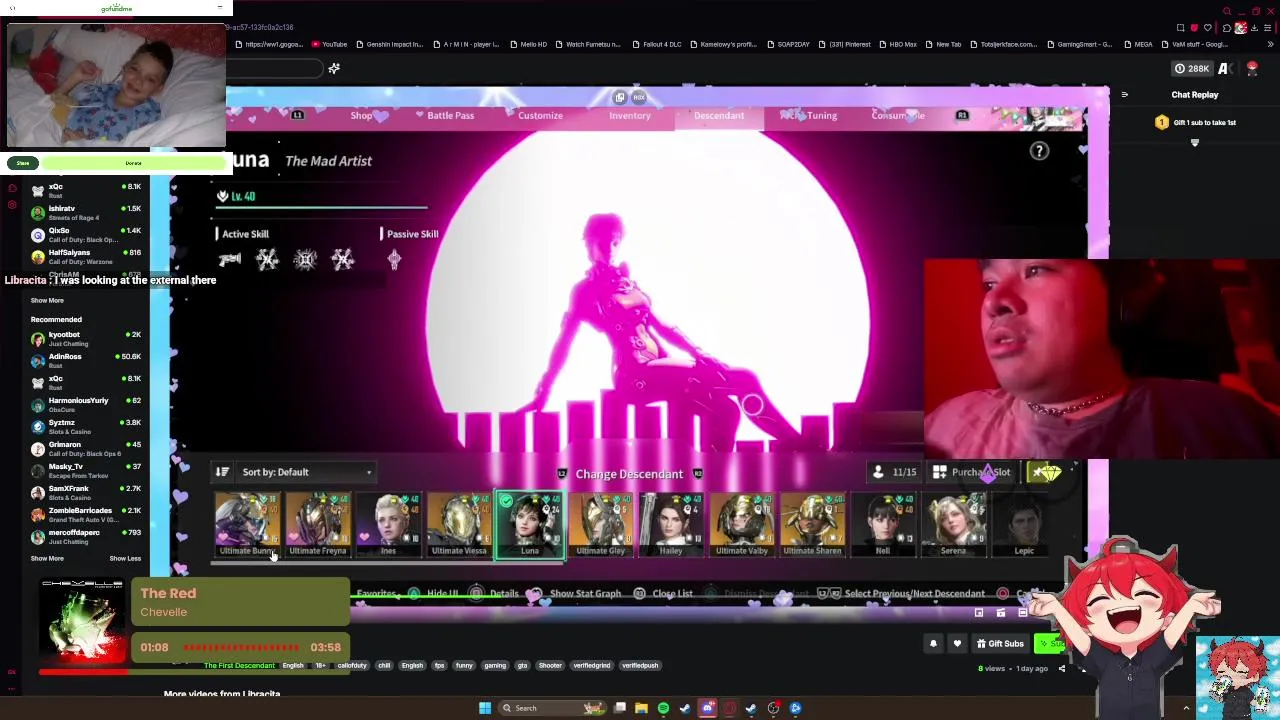Open kyootbot recommended channel
The height and width of the screenshot is (720, 1280).
(87, 338)
